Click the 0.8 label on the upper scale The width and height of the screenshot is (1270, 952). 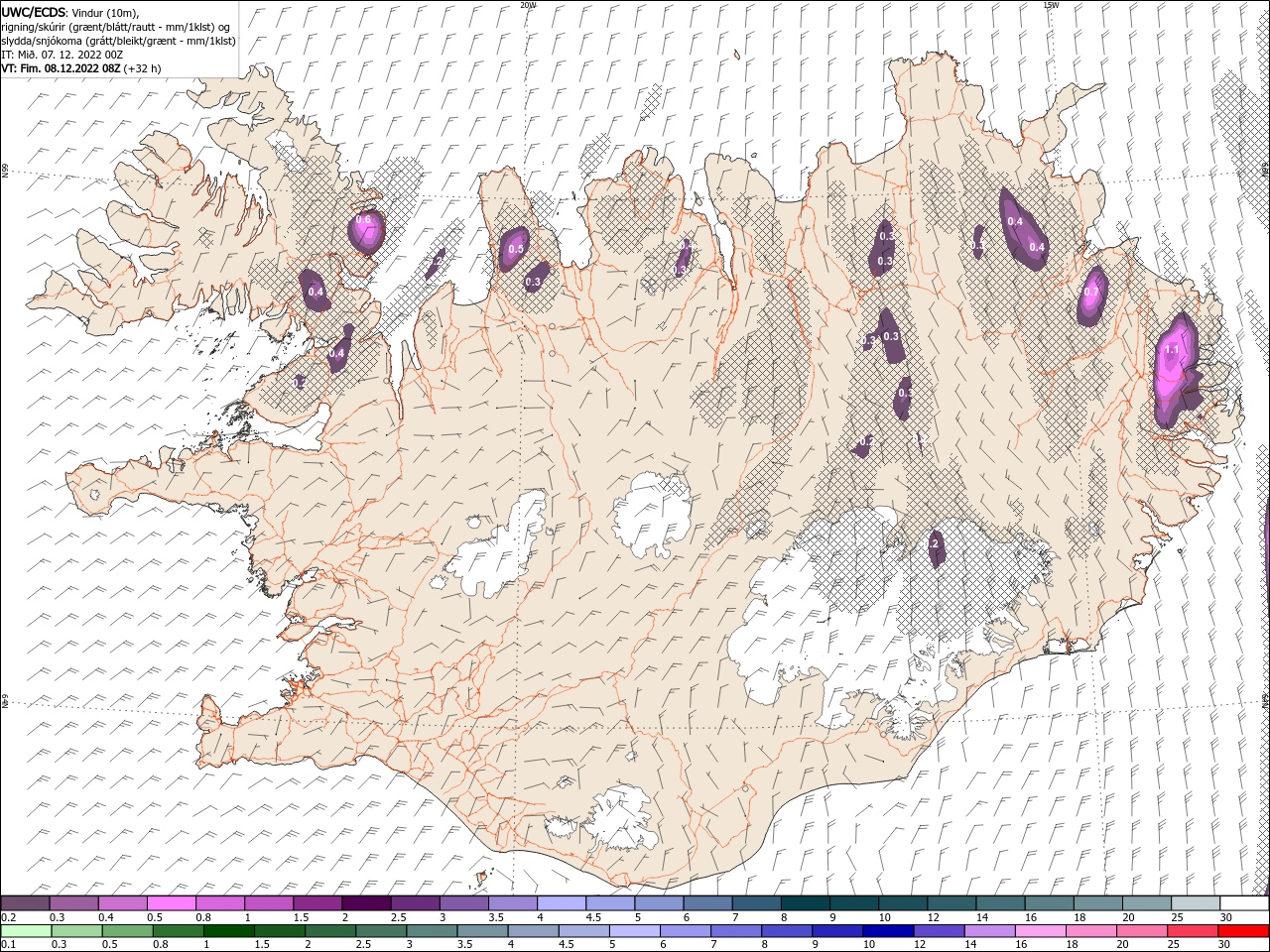click(x=202, y=917)
